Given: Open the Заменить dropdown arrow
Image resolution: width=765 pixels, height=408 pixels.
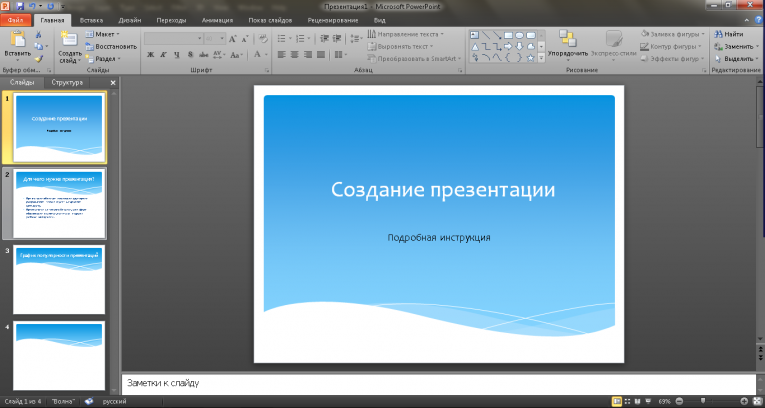Looking at the screenshot, I should point(758,47).
